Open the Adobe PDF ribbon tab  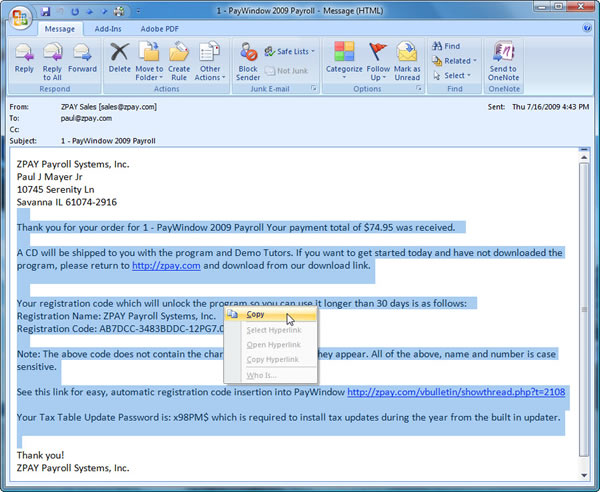pyautogui.click(x=161, y=29)
